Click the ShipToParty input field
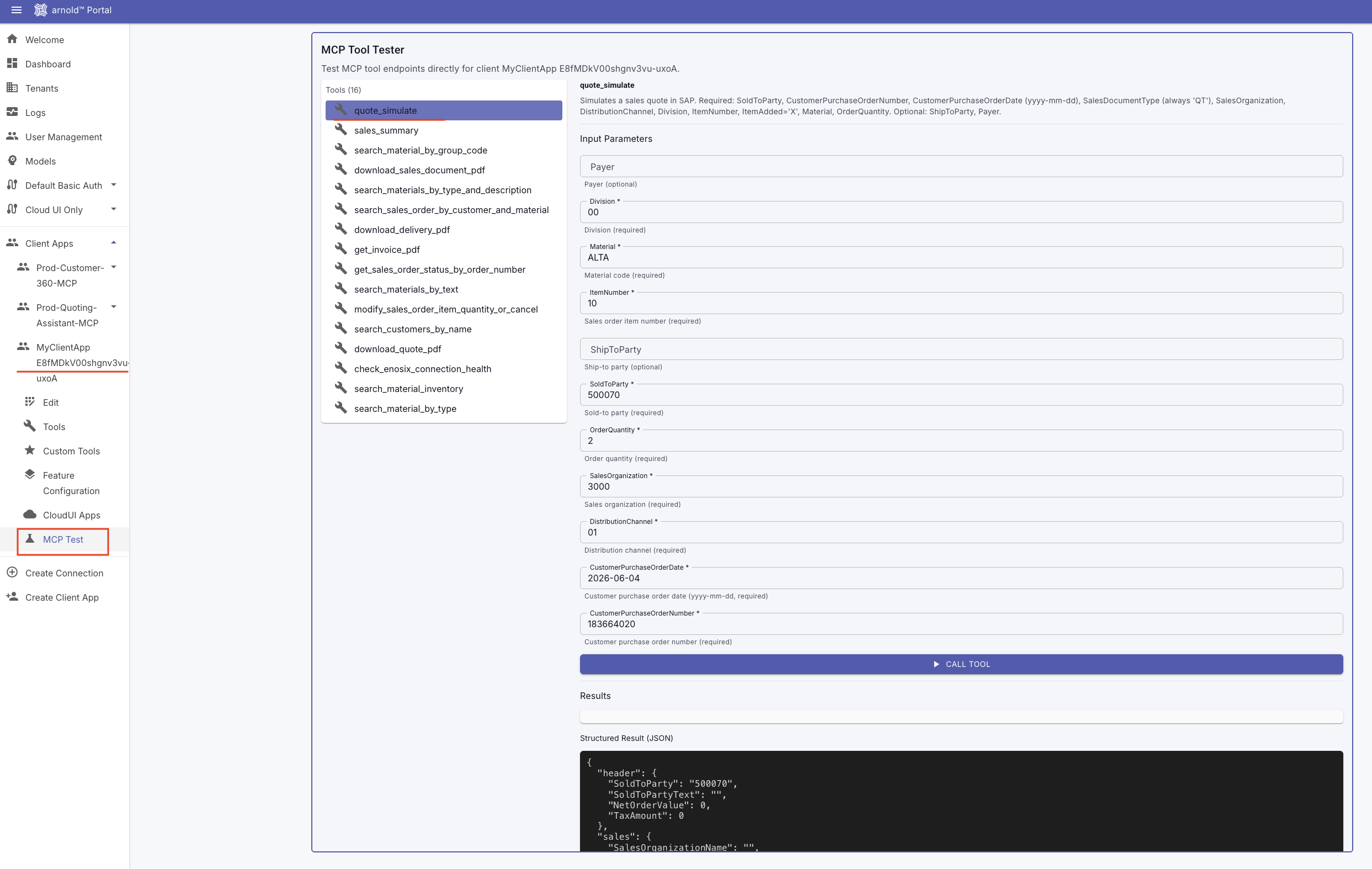This screenshot has width=1372, height=869. [x=961, y=349]
